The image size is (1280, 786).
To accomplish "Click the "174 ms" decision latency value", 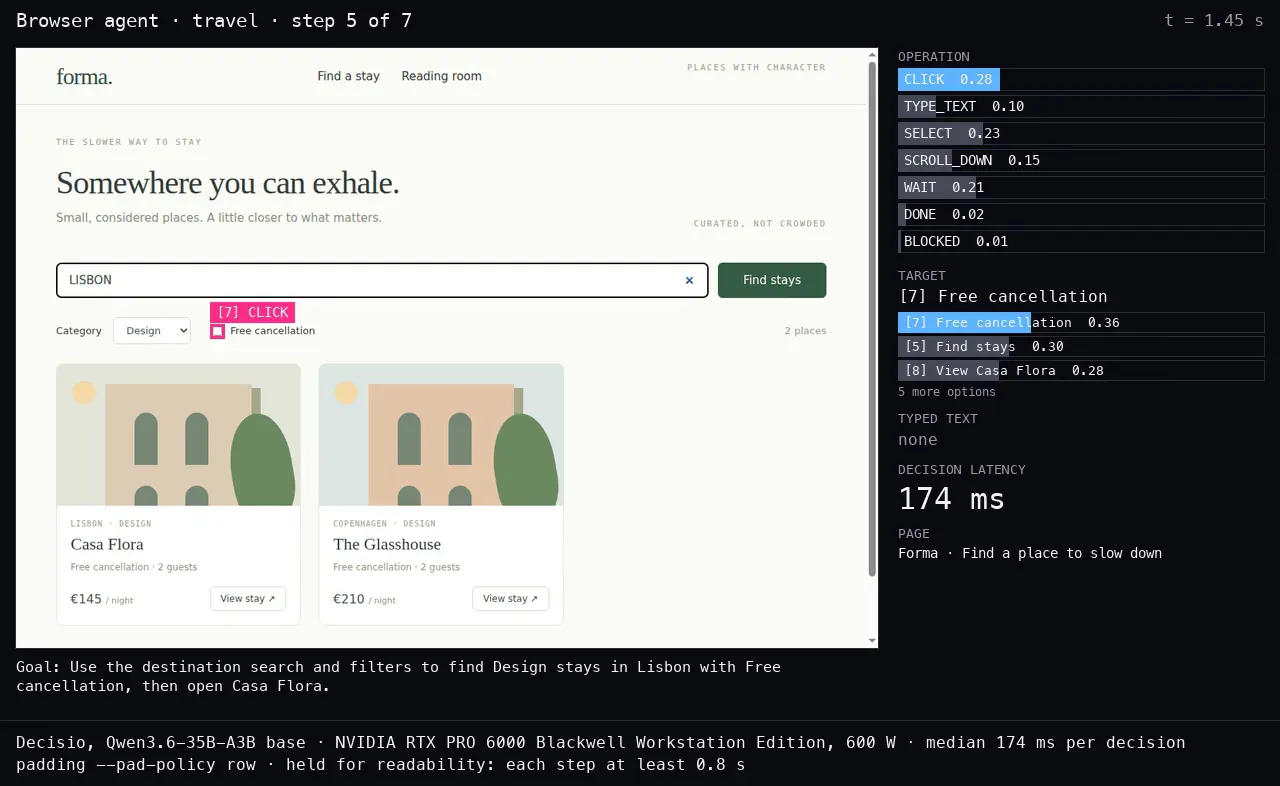I will (951, 498).
